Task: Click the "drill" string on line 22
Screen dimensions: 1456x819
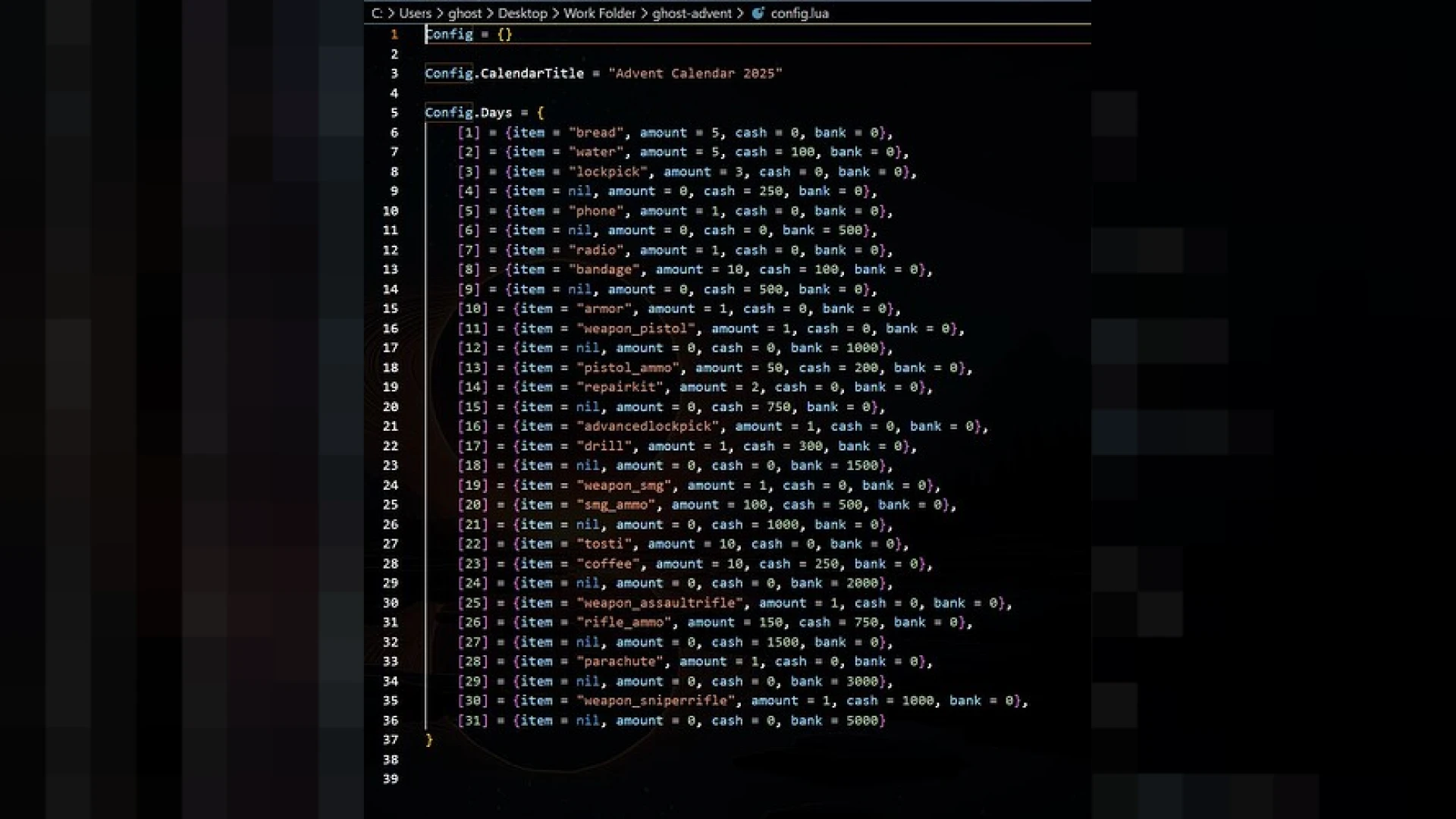Action: tap(604, 446)
